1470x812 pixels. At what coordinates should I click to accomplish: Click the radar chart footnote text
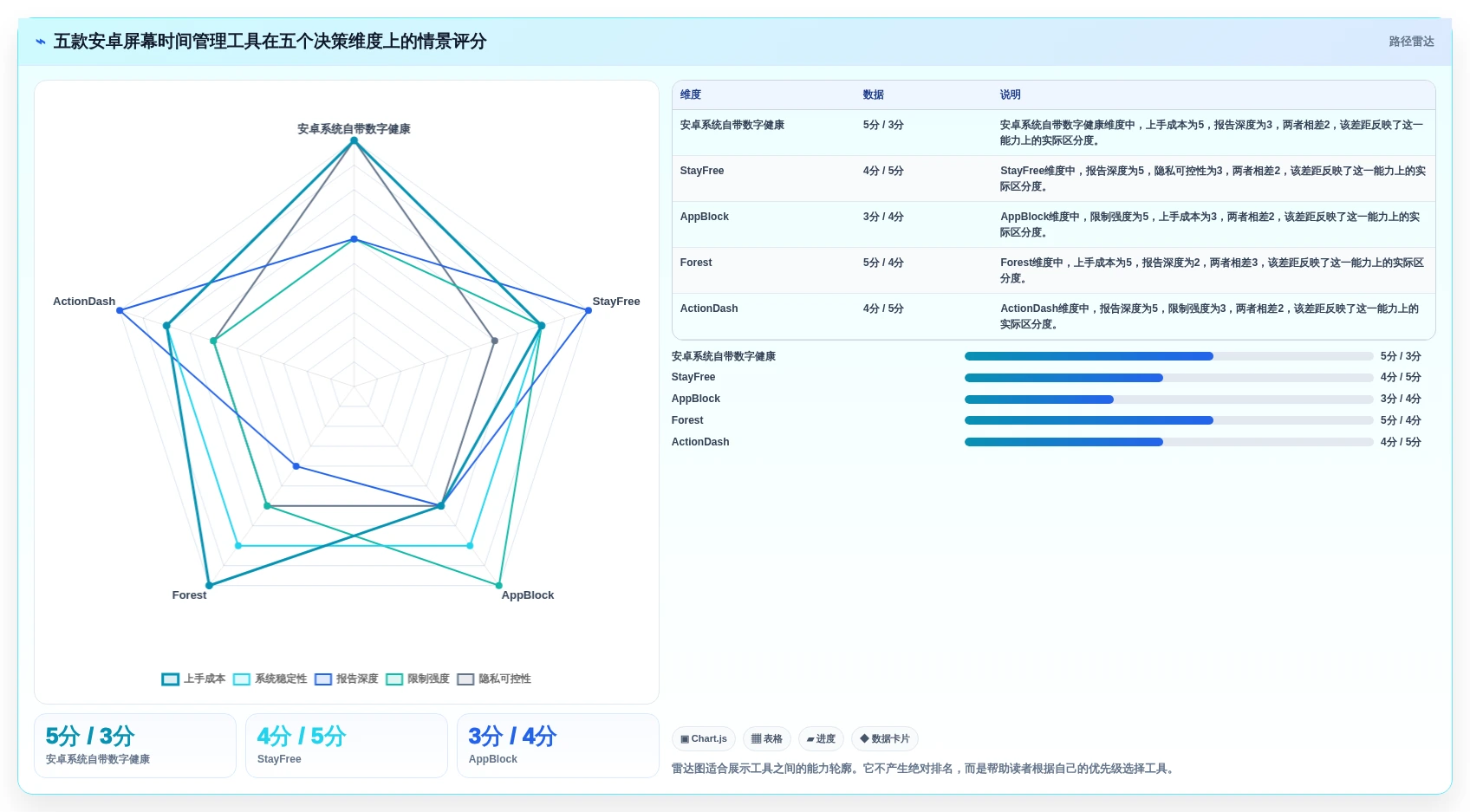(925, 769)
